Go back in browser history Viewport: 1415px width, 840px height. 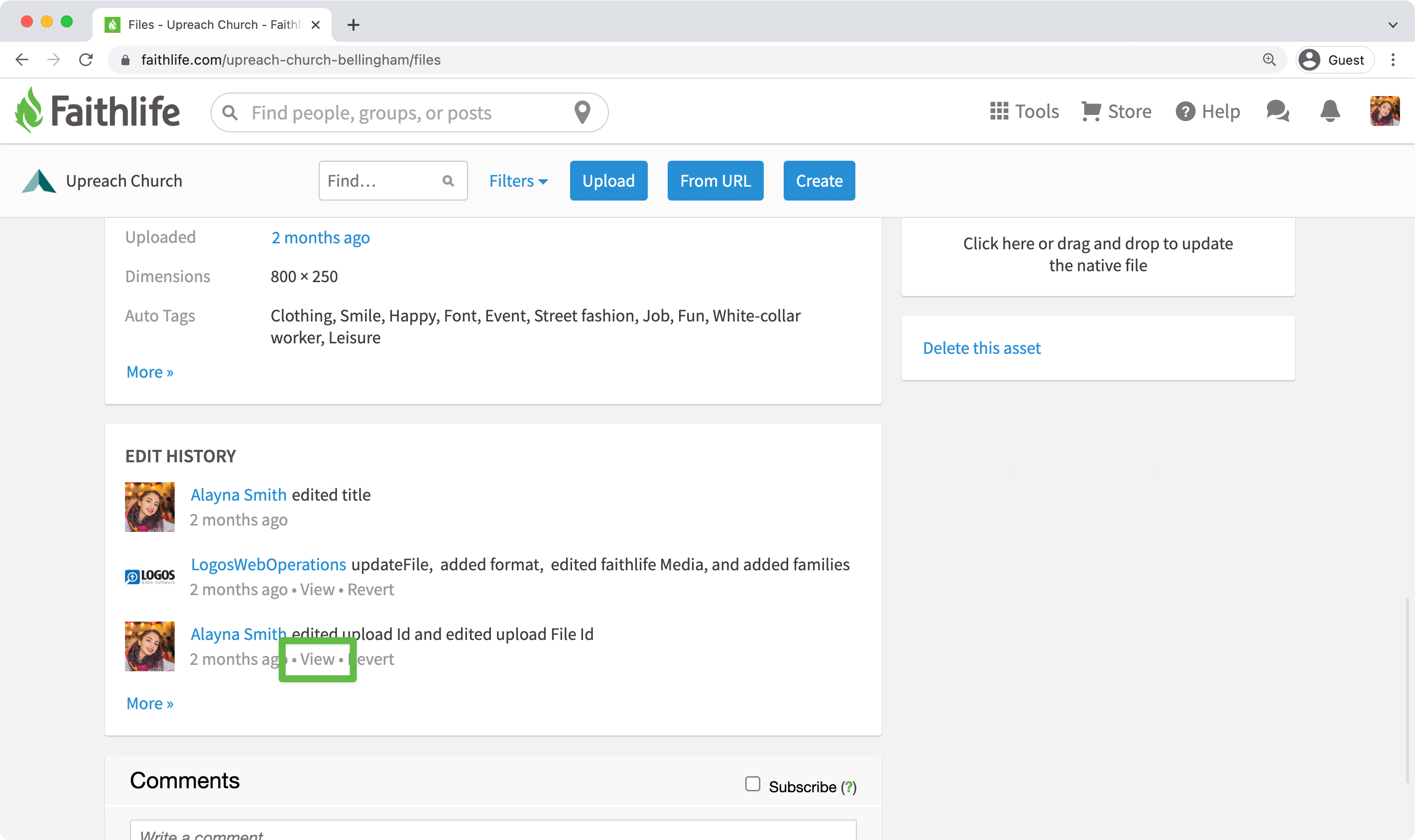[x=21, y=59]
